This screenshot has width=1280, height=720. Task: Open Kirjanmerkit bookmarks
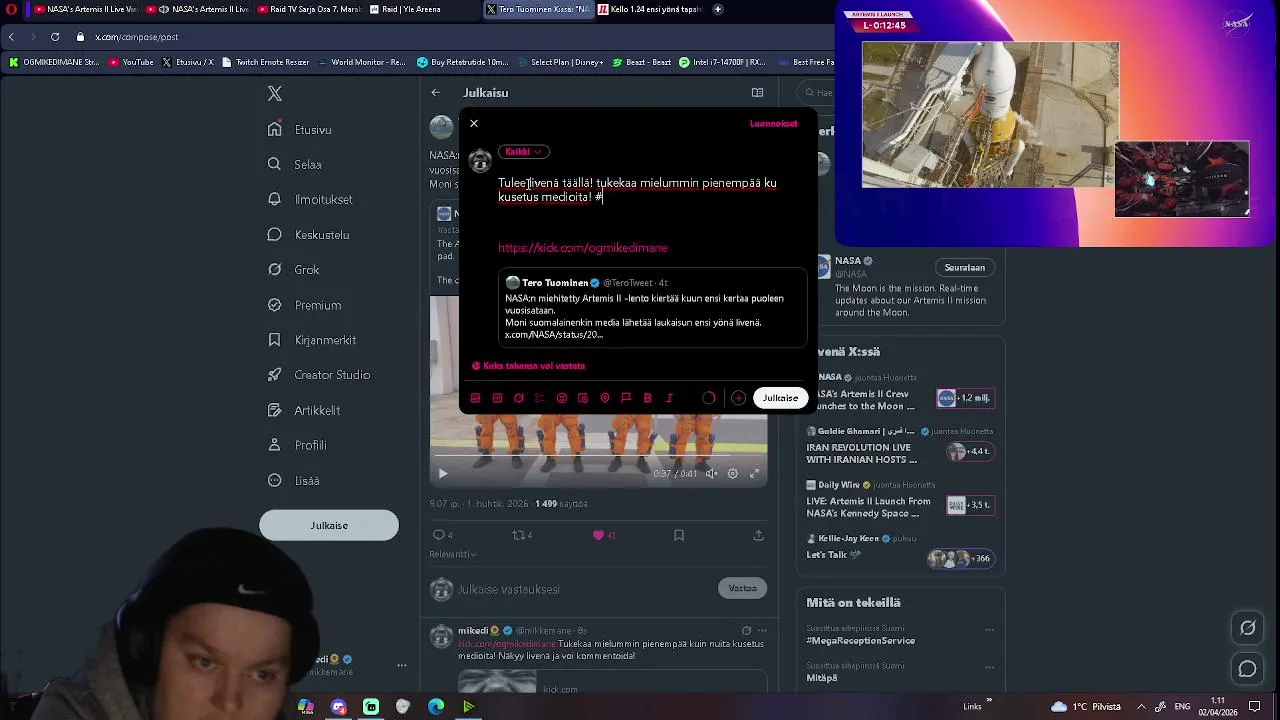click(x=312, y=340)
